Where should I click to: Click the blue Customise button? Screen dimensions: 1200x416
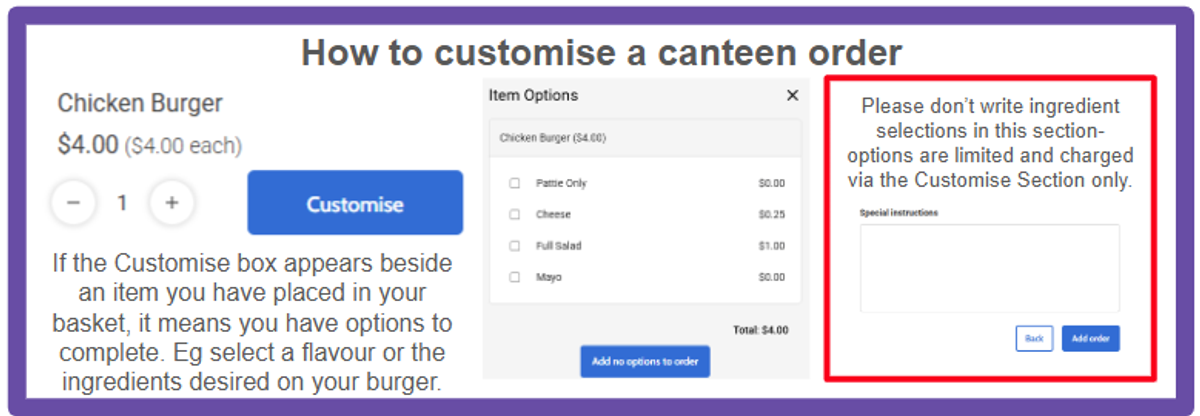(355, 203)
